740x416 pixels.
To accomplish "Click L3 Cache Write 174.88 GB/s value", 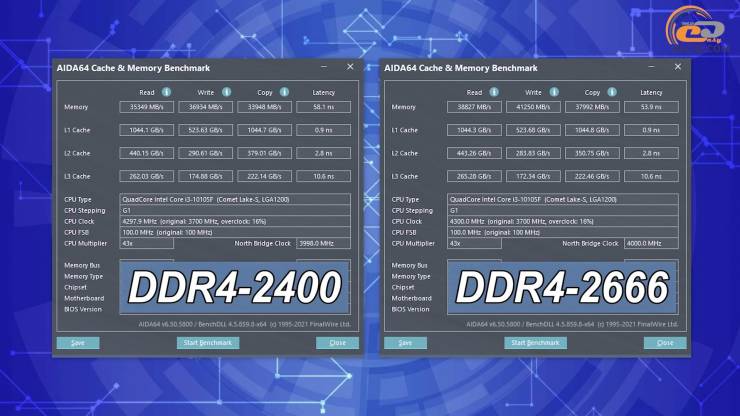I will tap(205, 177).
